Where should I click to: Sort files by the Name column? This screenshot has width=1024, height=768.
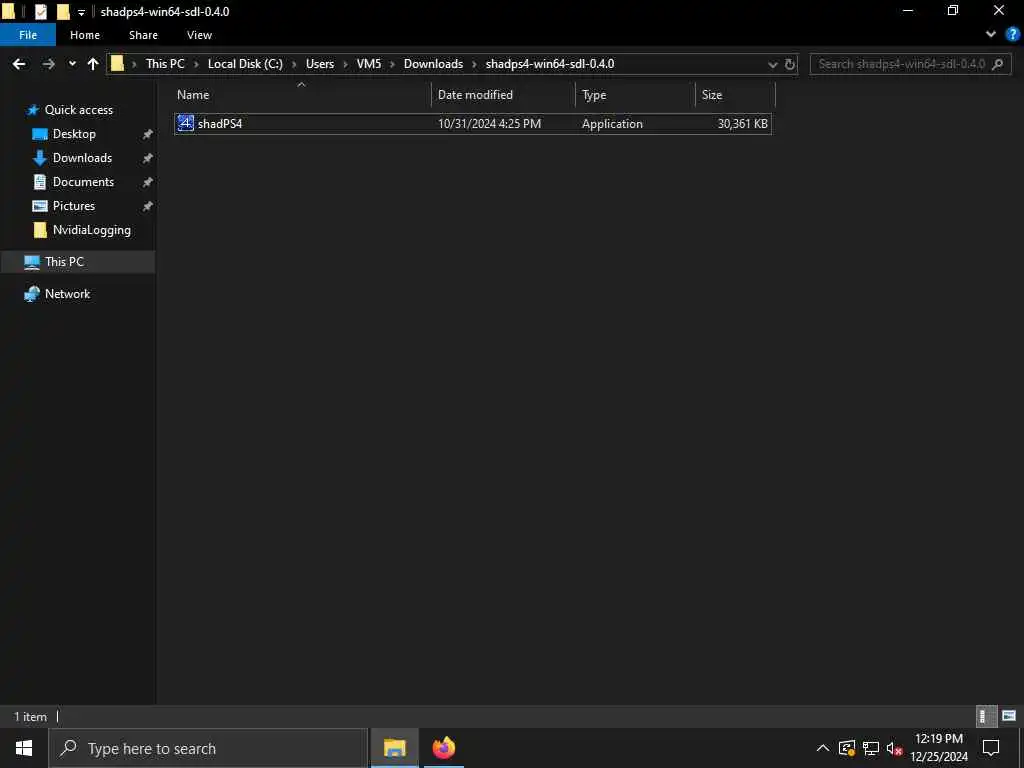pos(301,95)
